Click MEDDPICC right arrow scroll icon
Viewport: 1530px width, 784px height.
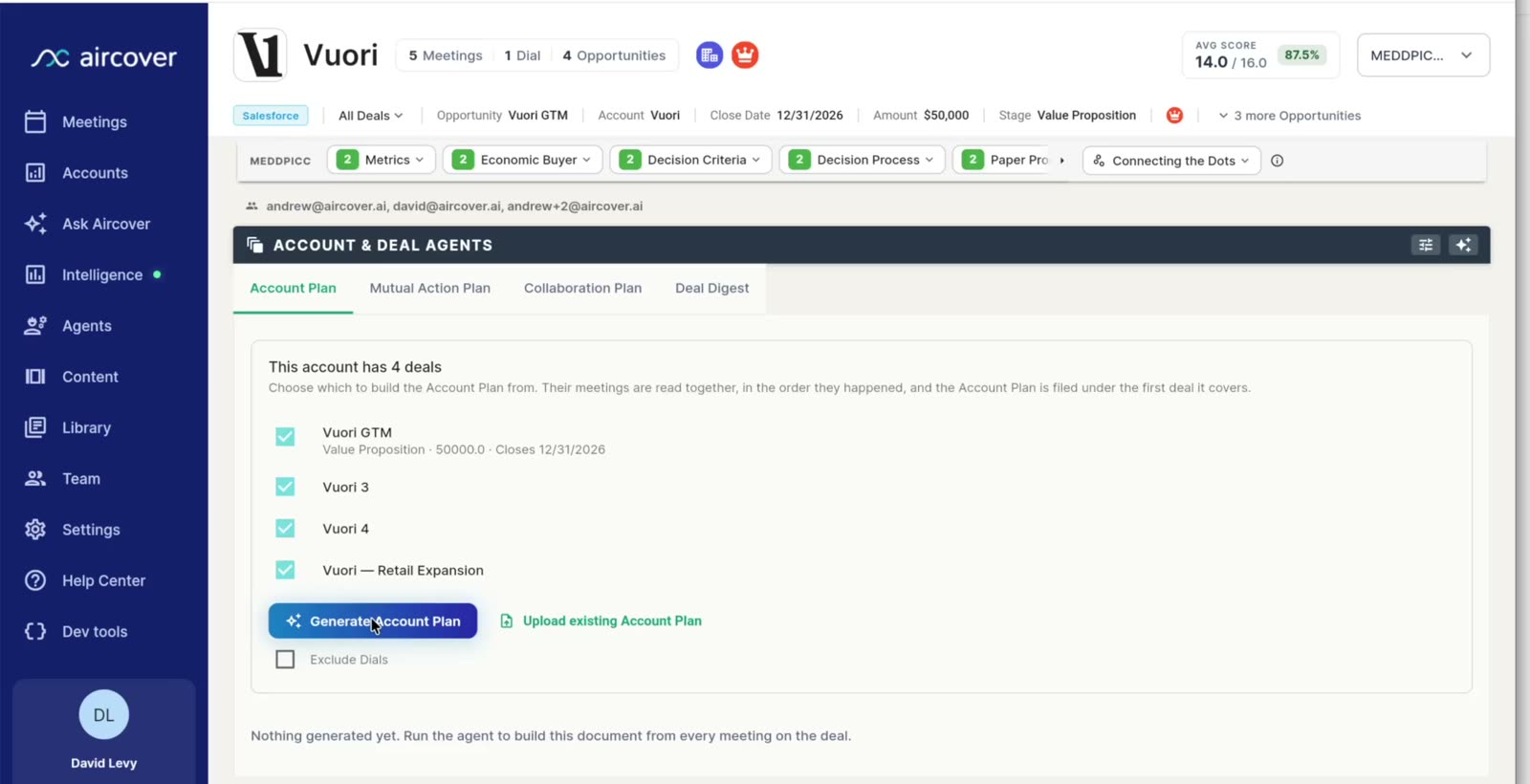(x=1062, y=161)
